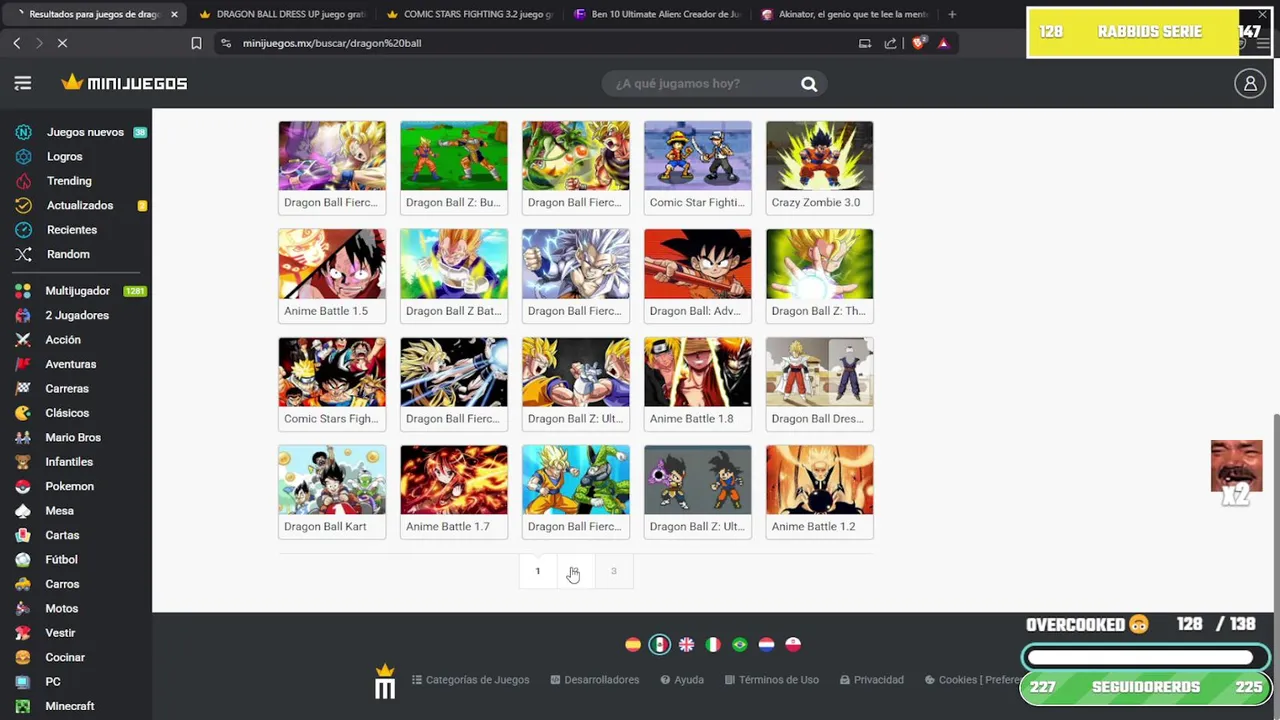Select the Mexico flag language option
The height and width of the screenshot is (720, 1280).
pyautogui.click(x=659, y=645)
